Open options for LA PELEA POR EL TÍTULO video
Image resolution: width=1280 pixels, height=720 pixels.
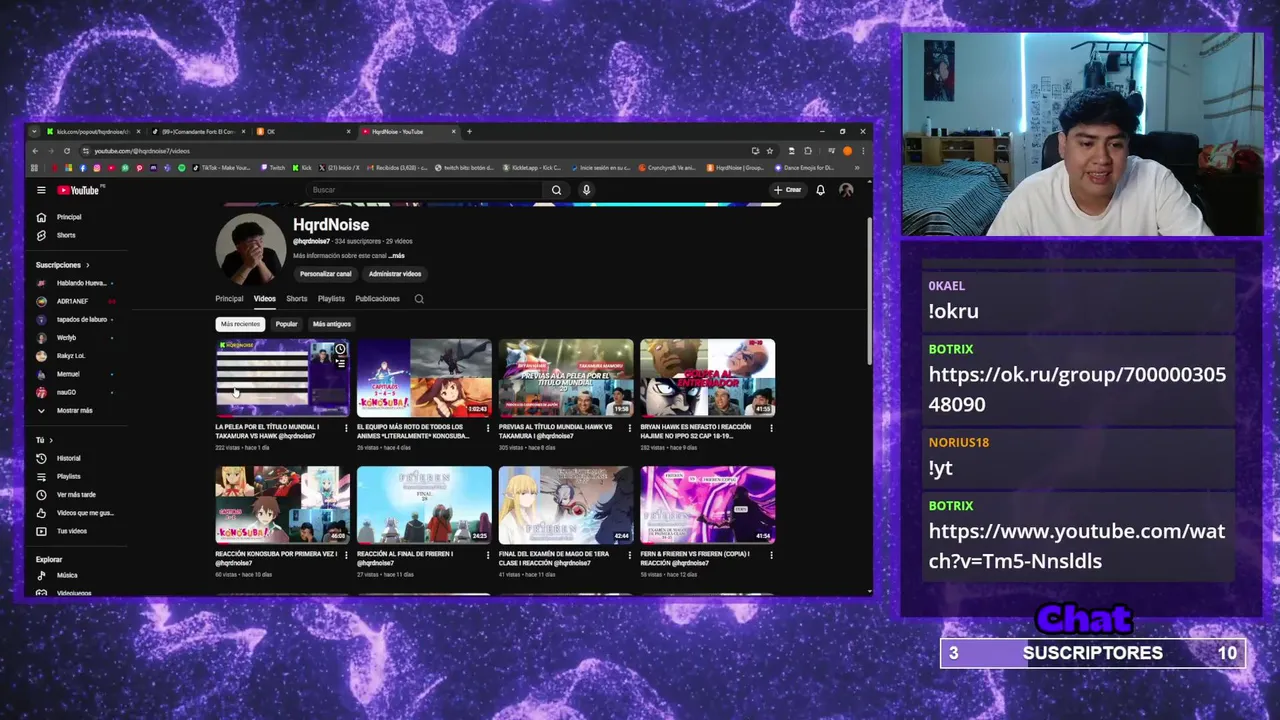tap(346, 428)
